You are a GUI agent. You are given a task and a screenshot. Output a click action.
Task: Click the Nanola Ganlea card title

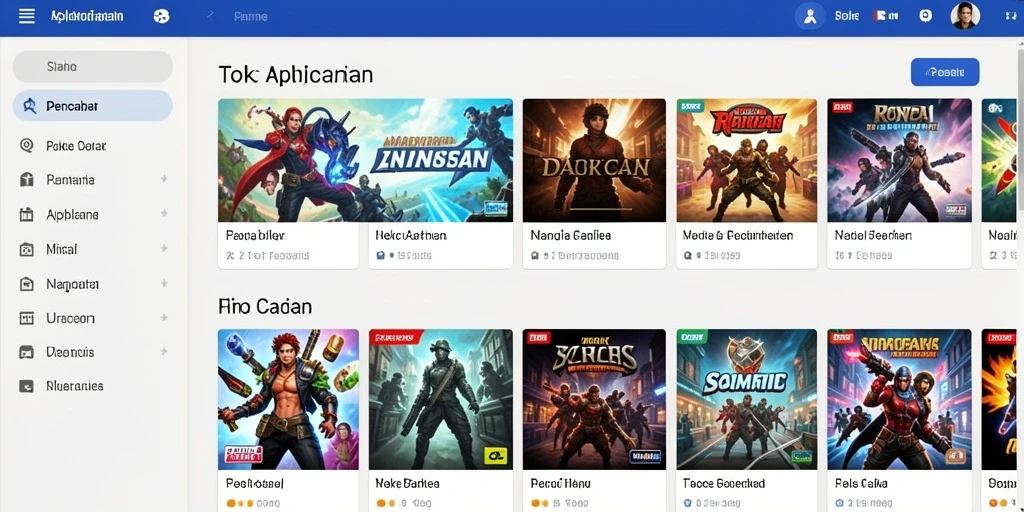click(x=571, y=235)
